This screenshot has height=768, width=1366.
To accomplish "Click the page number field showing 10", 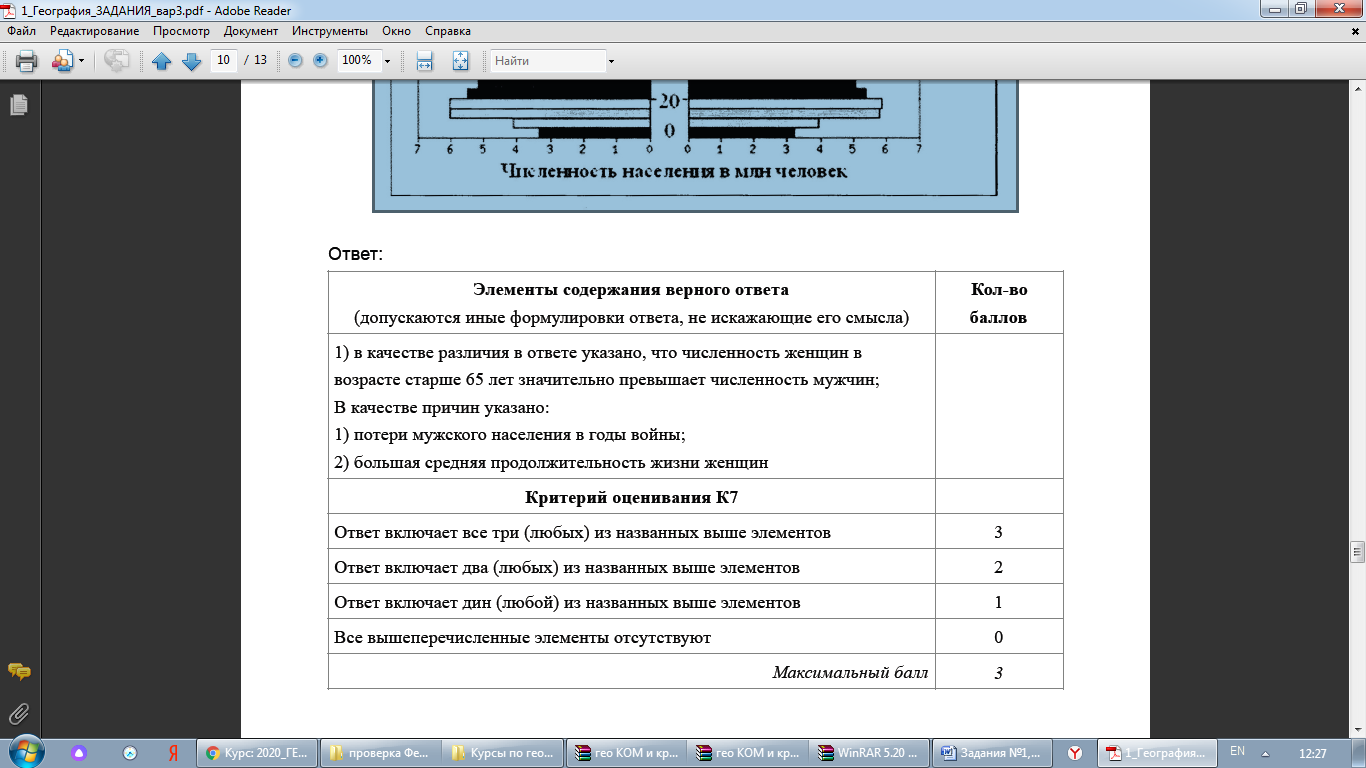I will (x=224, y=60).
